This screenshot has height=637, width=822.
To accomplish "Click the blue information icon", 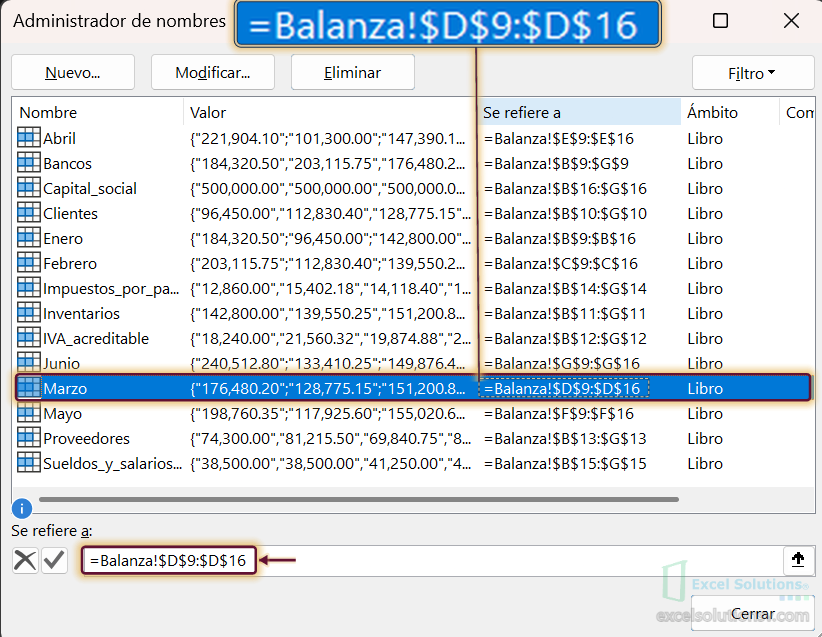I will (21, 508).
